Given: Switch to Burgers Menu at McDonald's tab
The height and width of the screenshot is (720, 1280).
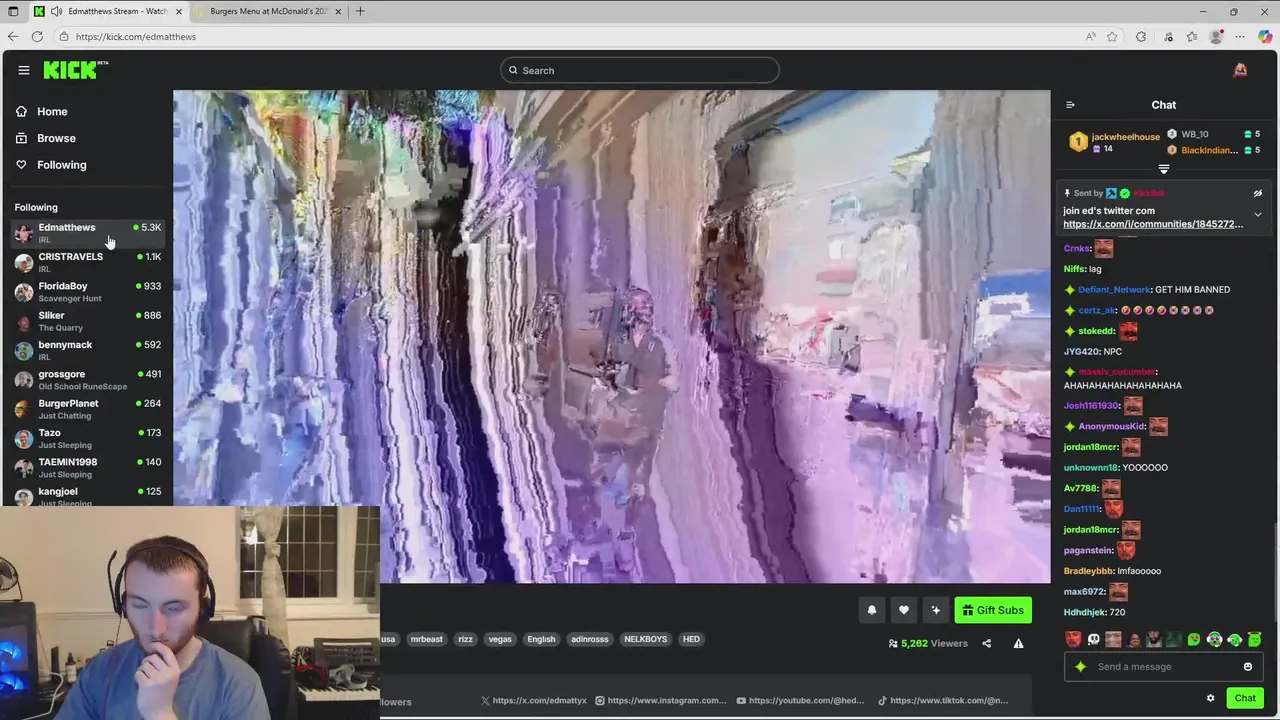Looking at the screenshot, I should [x=270, y=11].
